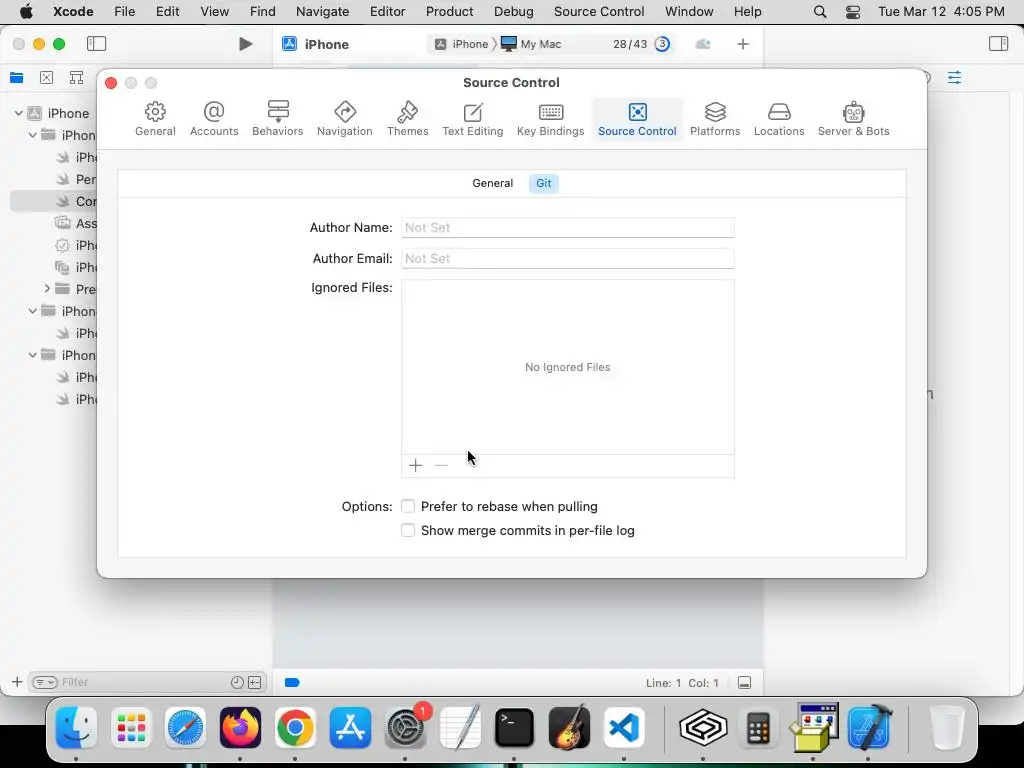Open the navigator filter options menu
Viewport: 1024px width, 768px height.
[45, 682]
